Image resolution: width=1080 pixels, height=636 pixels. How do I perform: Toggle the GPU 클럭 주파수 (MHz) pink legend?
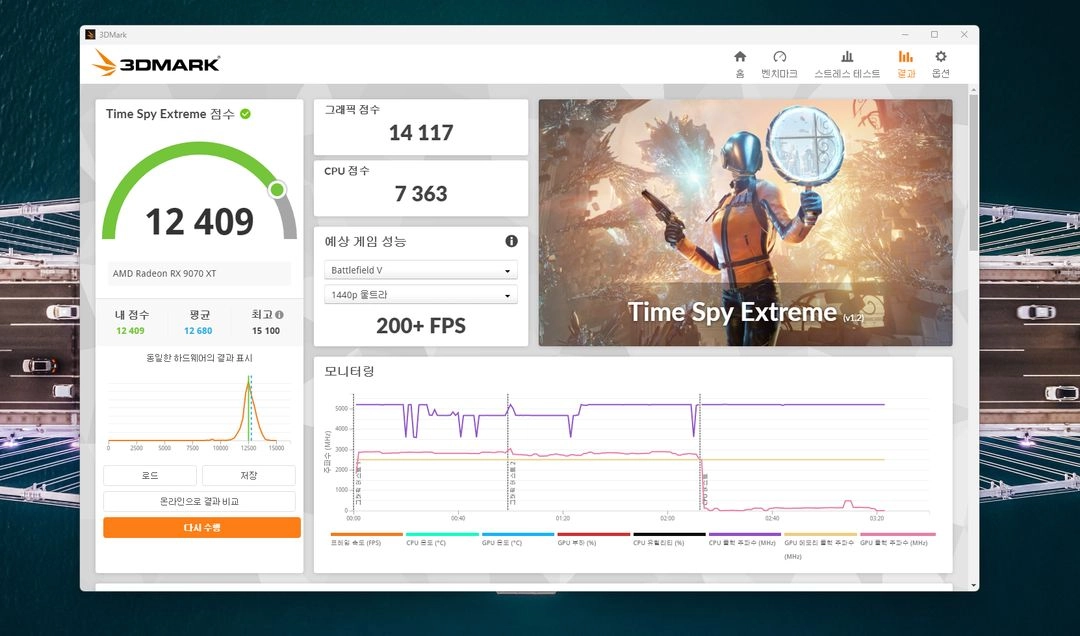tap(897, 539)
